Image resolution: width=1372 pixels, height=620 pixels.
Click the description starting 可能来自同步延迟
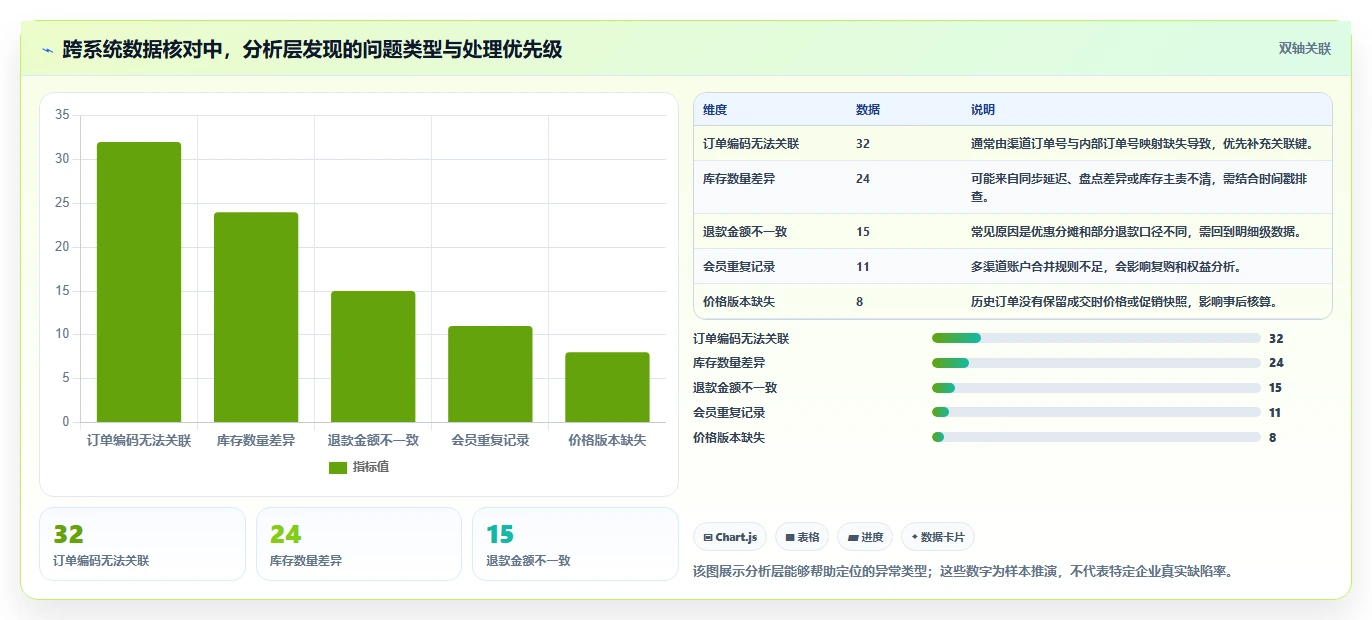[1139, 187]
